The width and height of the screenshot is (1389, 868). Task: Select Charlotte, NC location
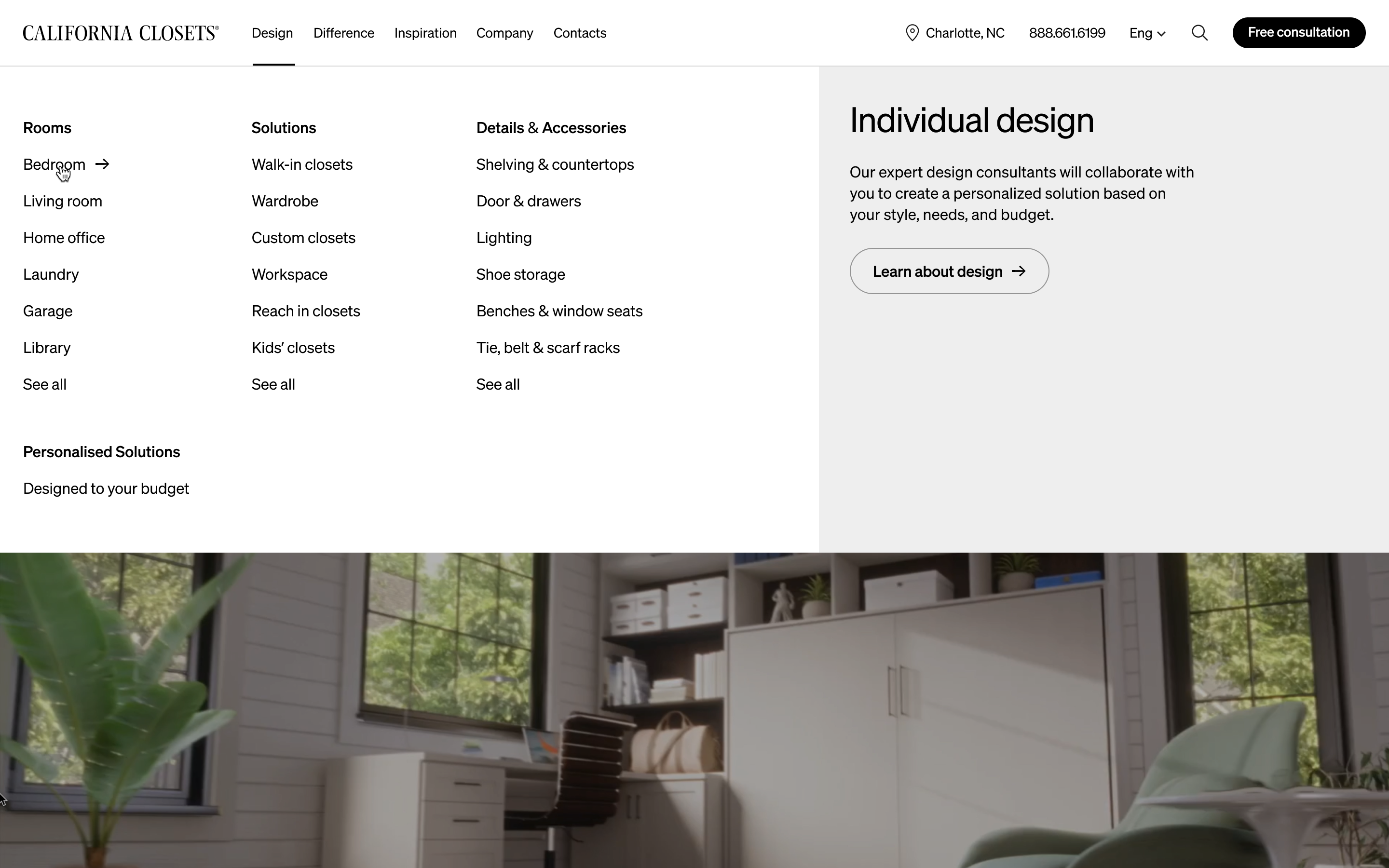[x=965, y=33]
